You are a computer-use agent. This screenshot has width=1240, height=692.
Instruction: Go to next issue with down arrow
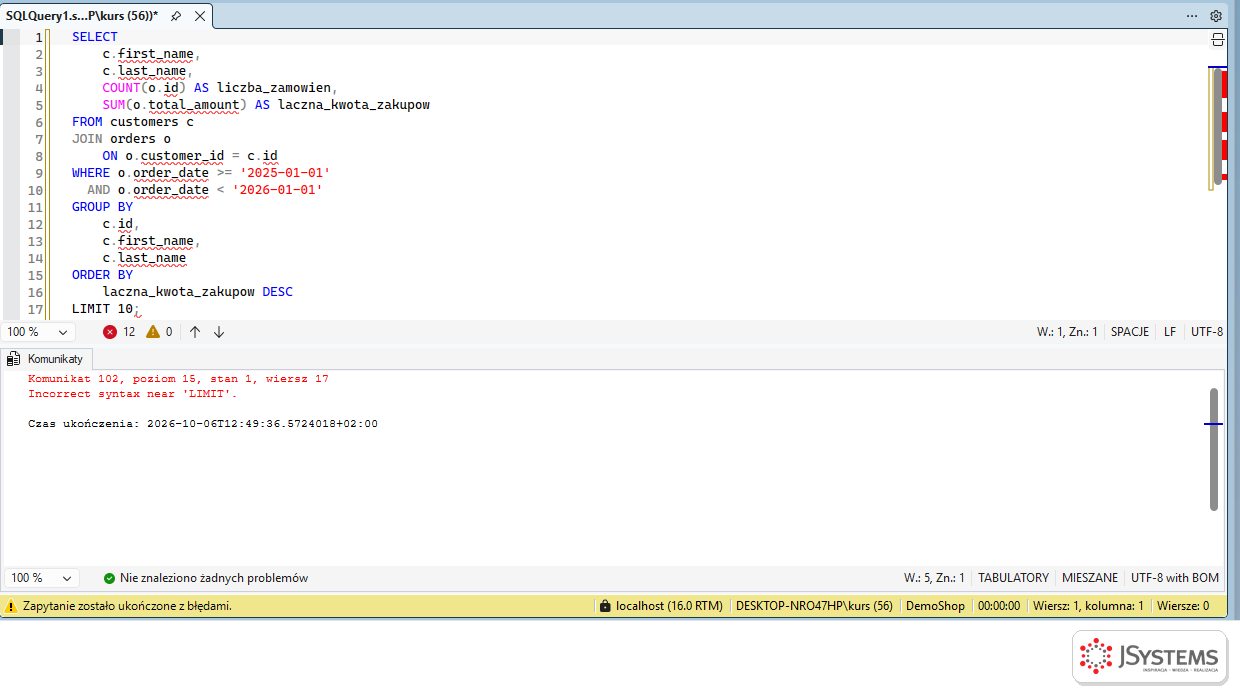point(219,332)
